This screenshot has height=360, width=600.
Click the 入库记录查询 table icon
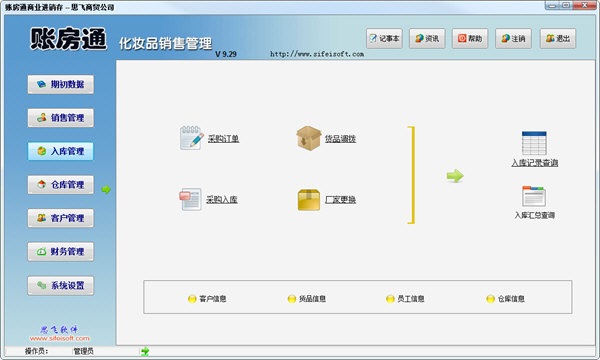534,143
